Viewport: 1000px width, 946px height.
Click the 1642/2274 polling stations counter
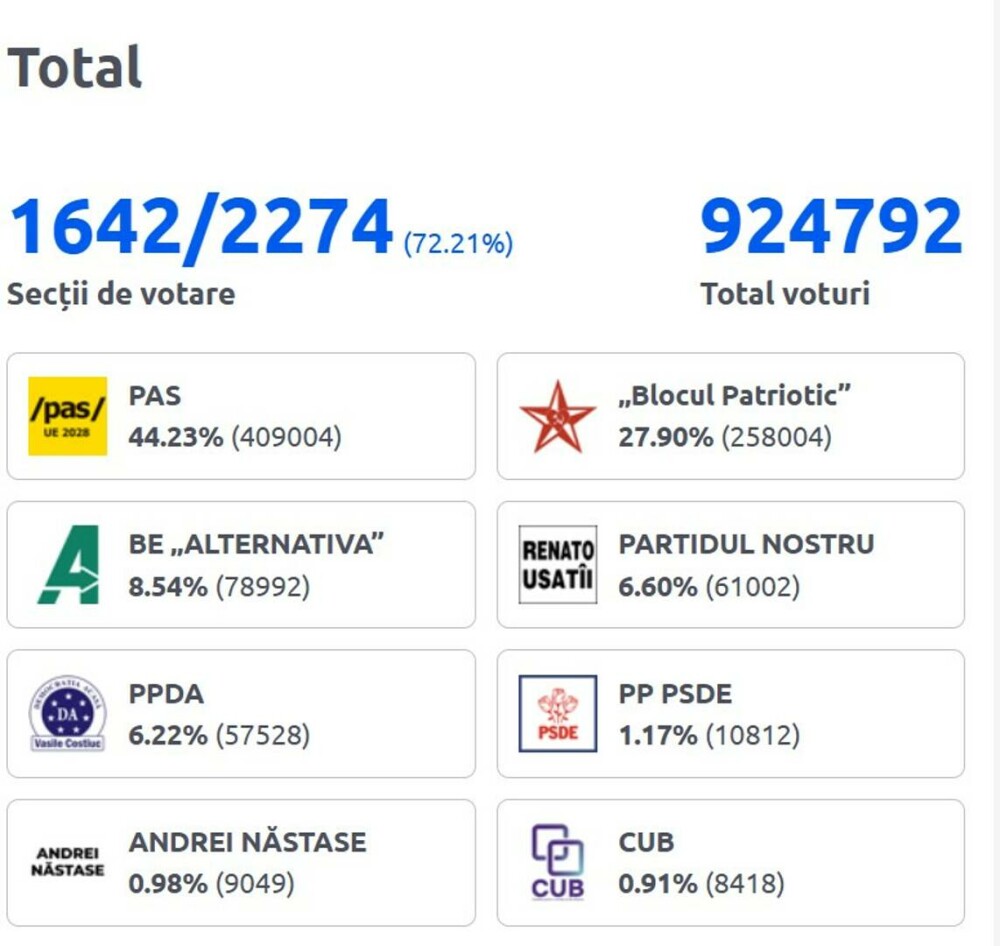click(200, 228)
